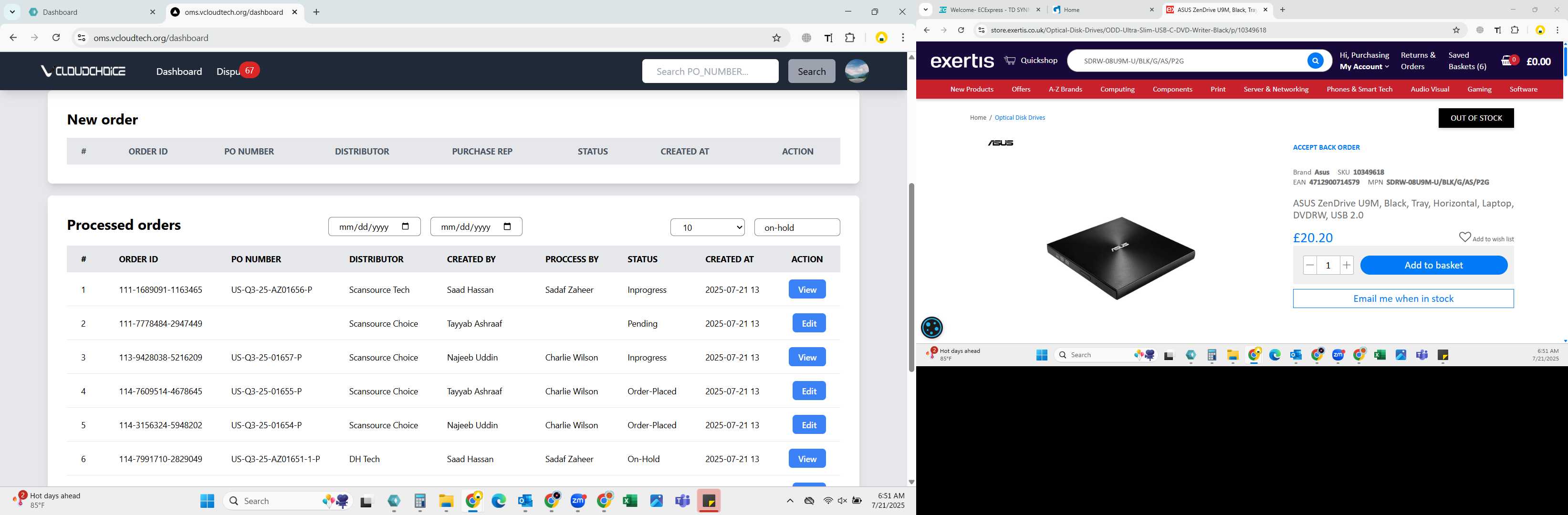
Task: Open Extensions puzzle icon in left browser
Action: (x=850, y=38)
